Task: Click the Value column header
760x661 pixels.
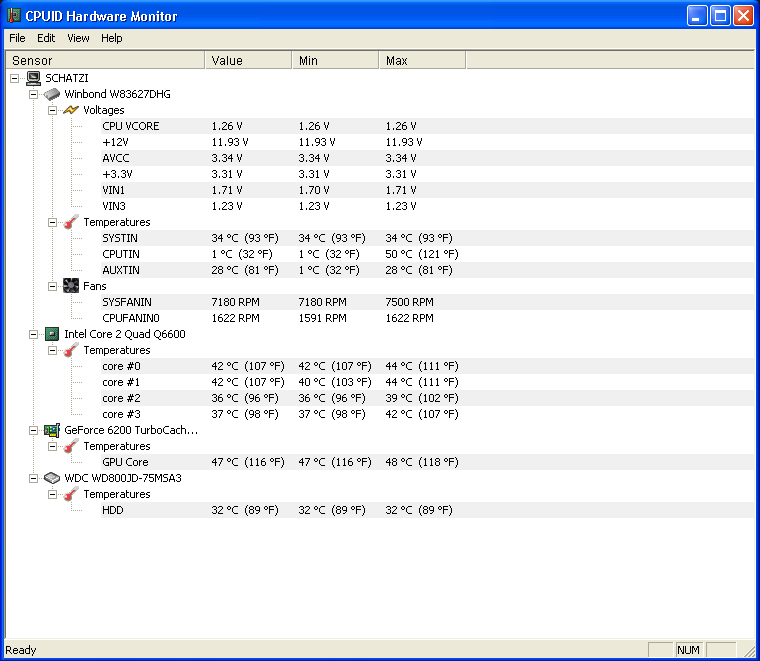Action: tap(249, 60)
